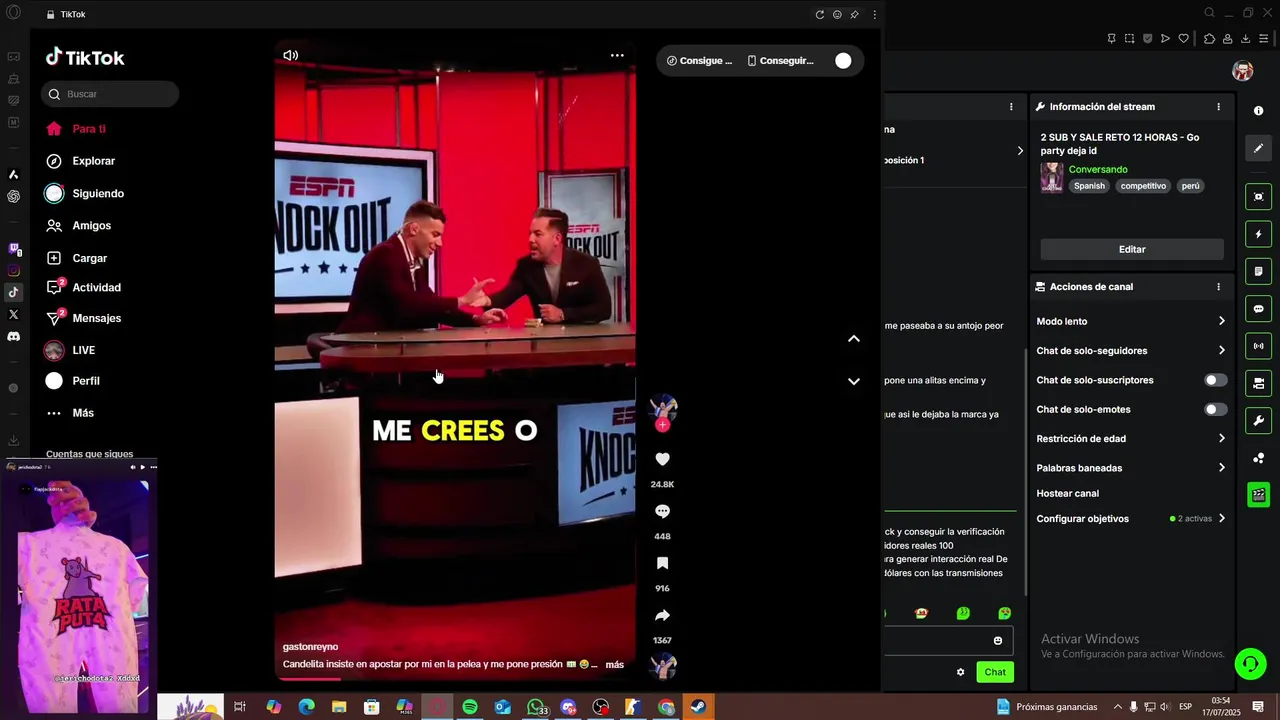This screenshot has width=1280, height=720.
Task: Open Discord in the browser sidebar
Action: pos(13,337)
